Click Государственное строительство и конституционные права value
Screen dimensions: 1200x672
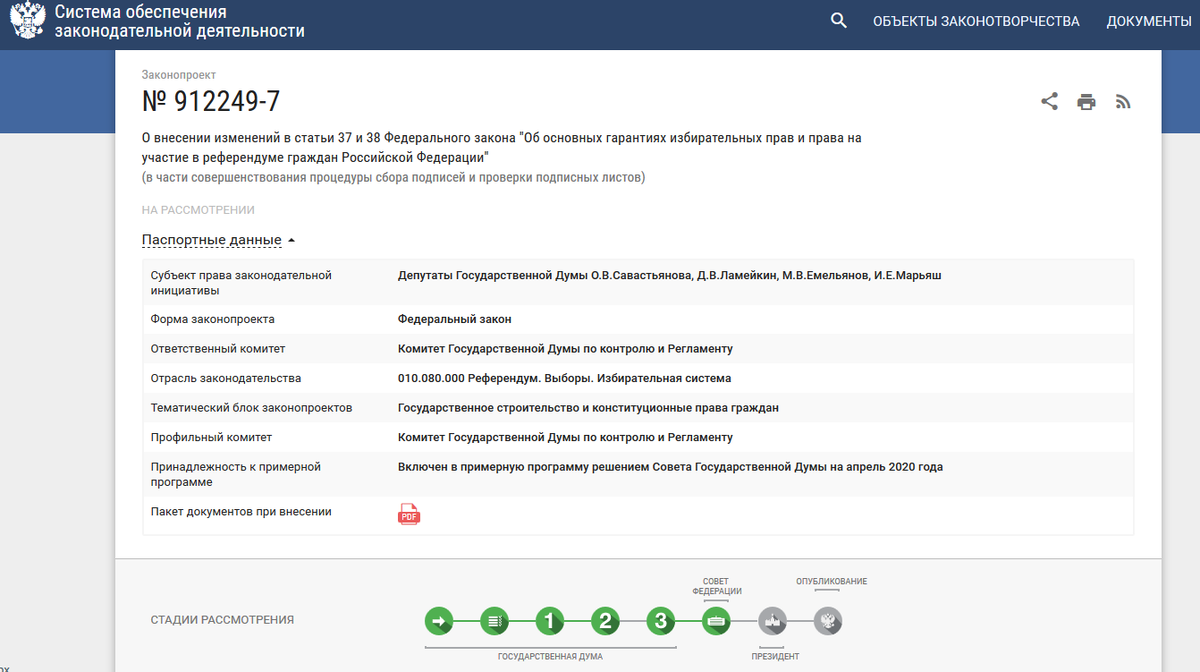pos(588,408)
